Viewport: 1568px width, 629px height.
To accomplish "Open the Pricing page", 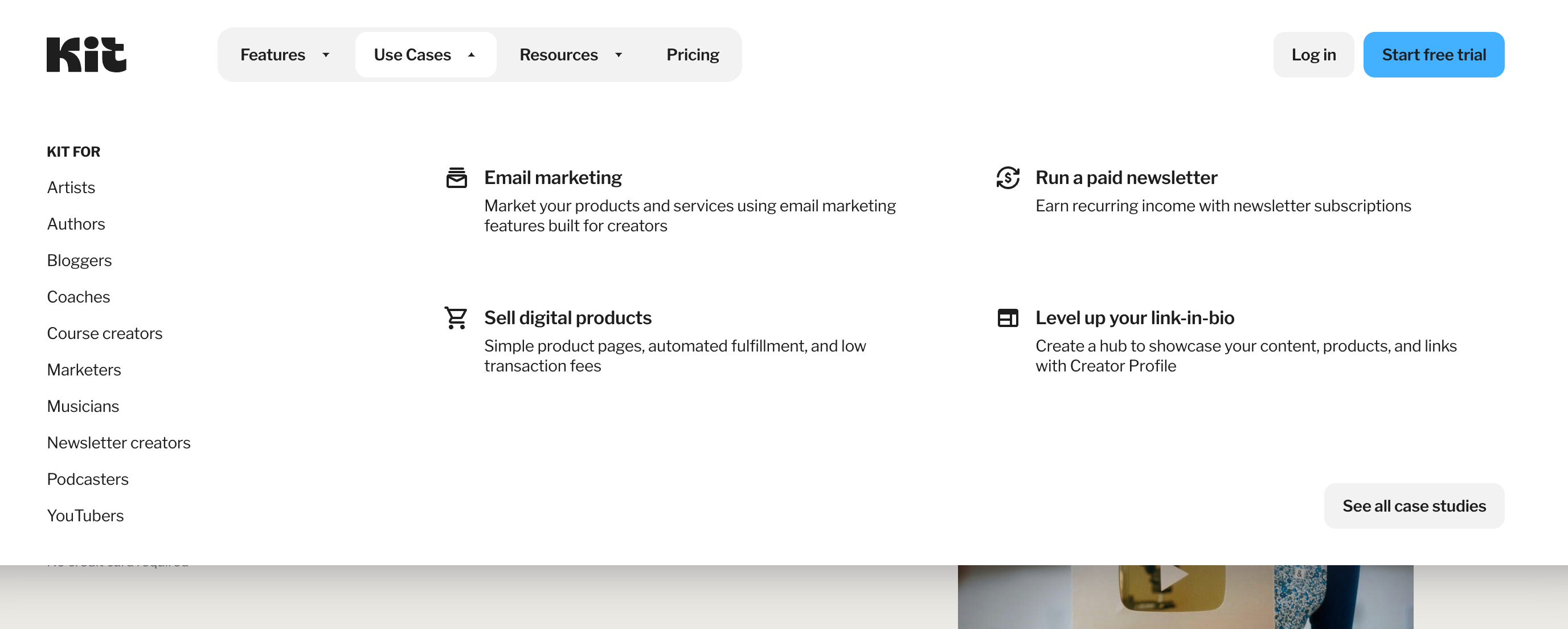I will click(692, 55).
